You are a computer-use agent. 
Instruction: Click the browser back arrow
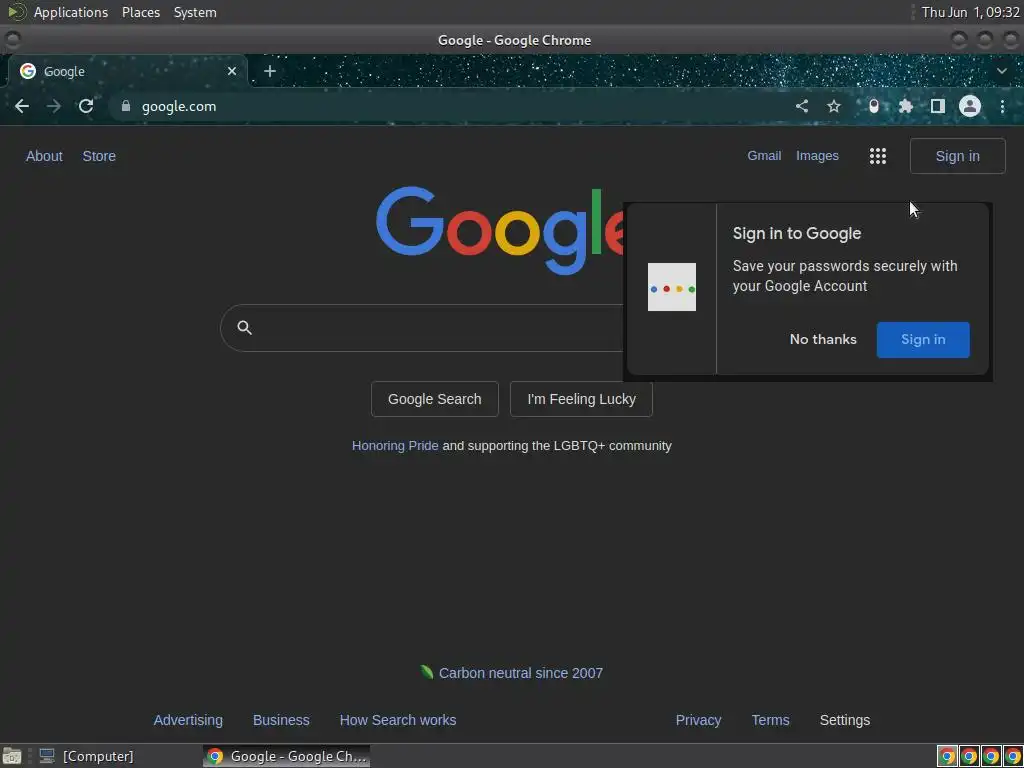coord(22,106)
